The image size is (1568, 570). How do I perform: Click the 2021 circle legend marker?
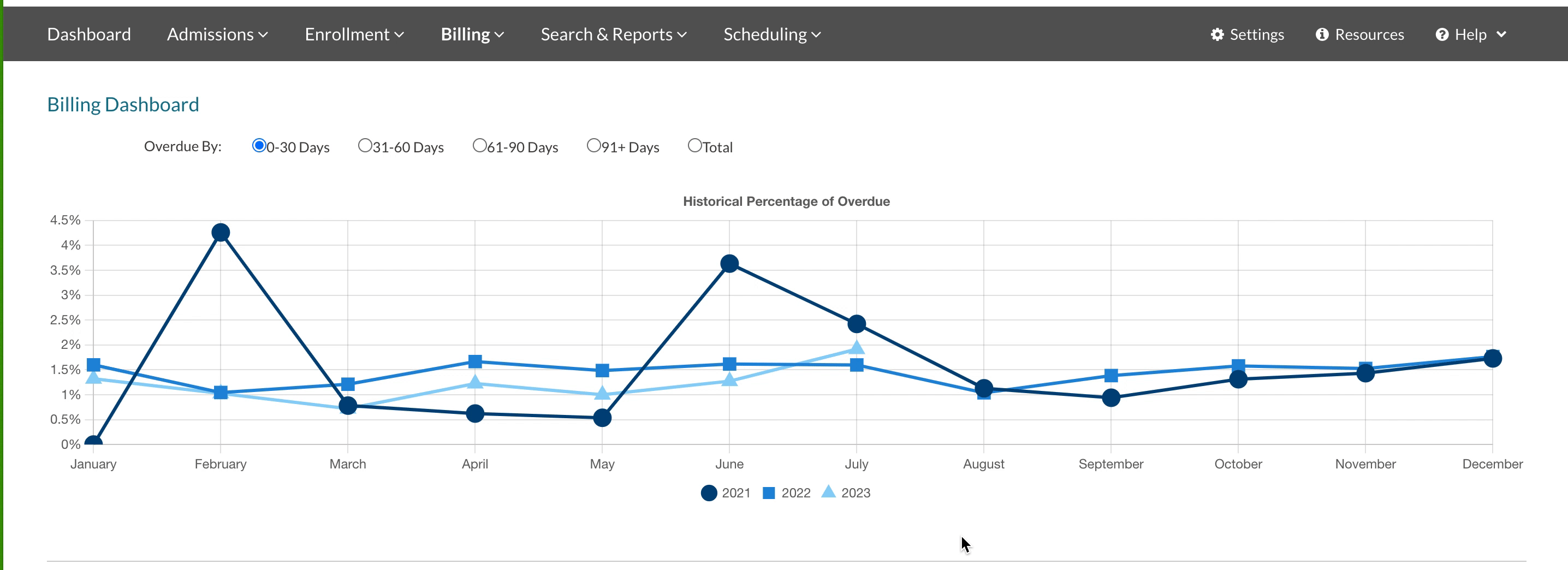pyautogui.click(x=709, y=492)
